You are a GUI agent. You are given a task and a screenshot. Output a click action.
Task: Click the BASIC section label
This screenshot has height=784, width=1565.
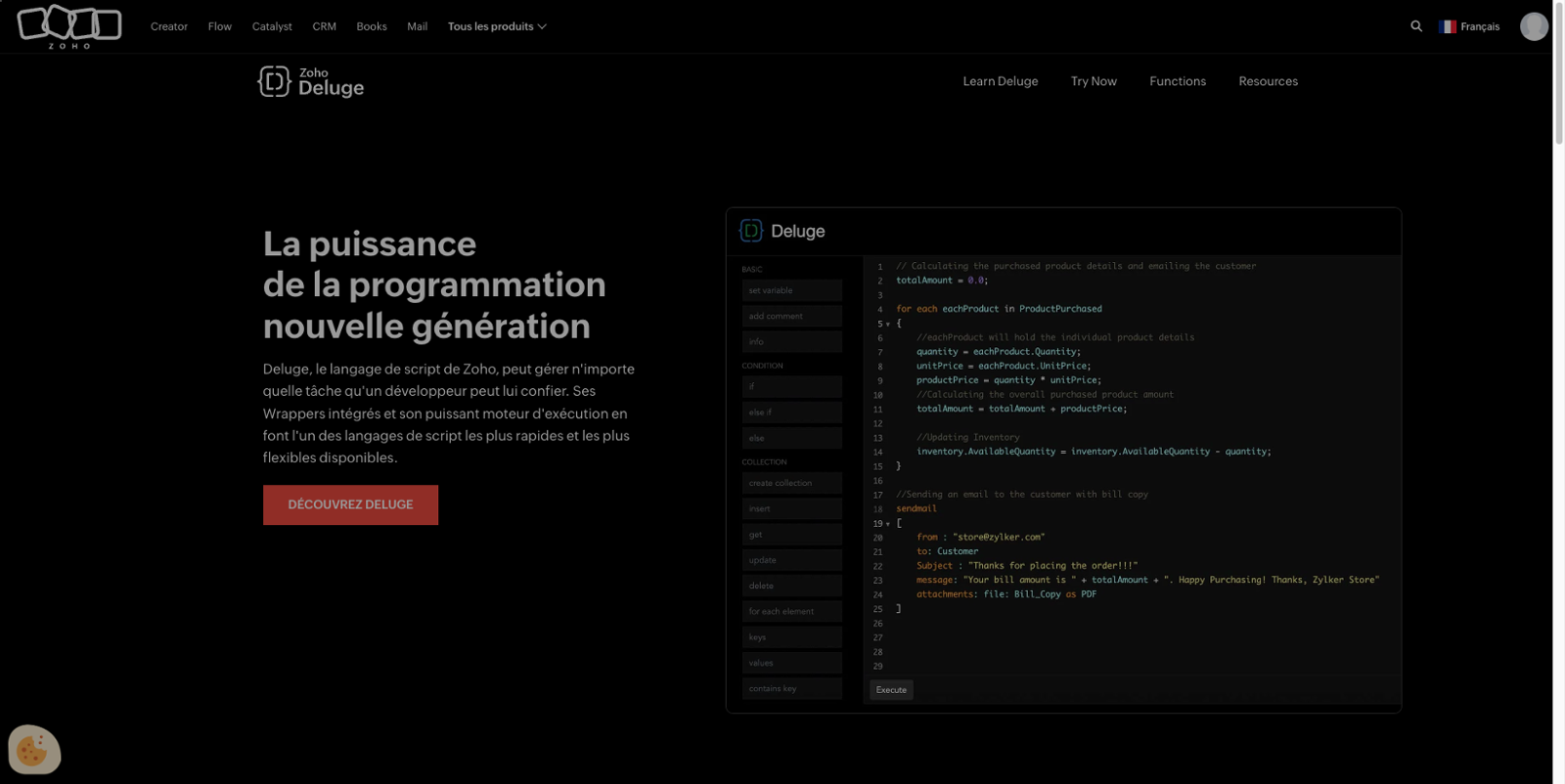tap(751, 269)
